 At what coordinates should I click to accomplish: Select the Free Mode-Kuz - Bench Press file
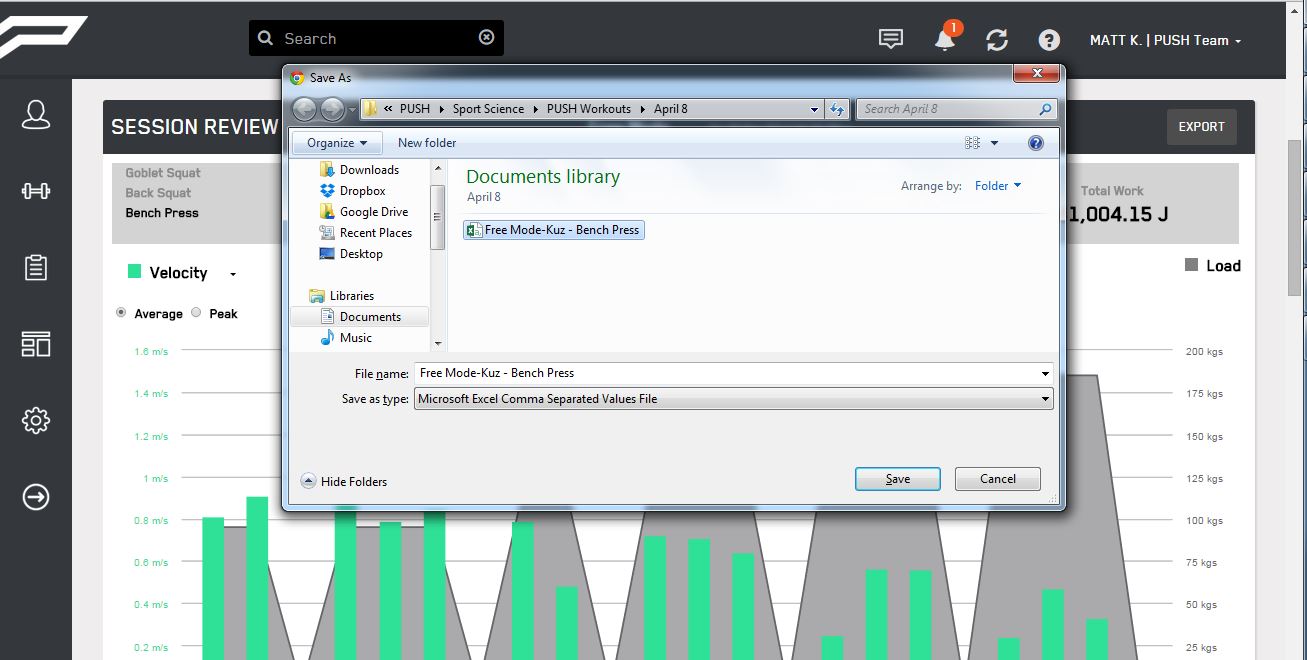(x=554, y=230)
